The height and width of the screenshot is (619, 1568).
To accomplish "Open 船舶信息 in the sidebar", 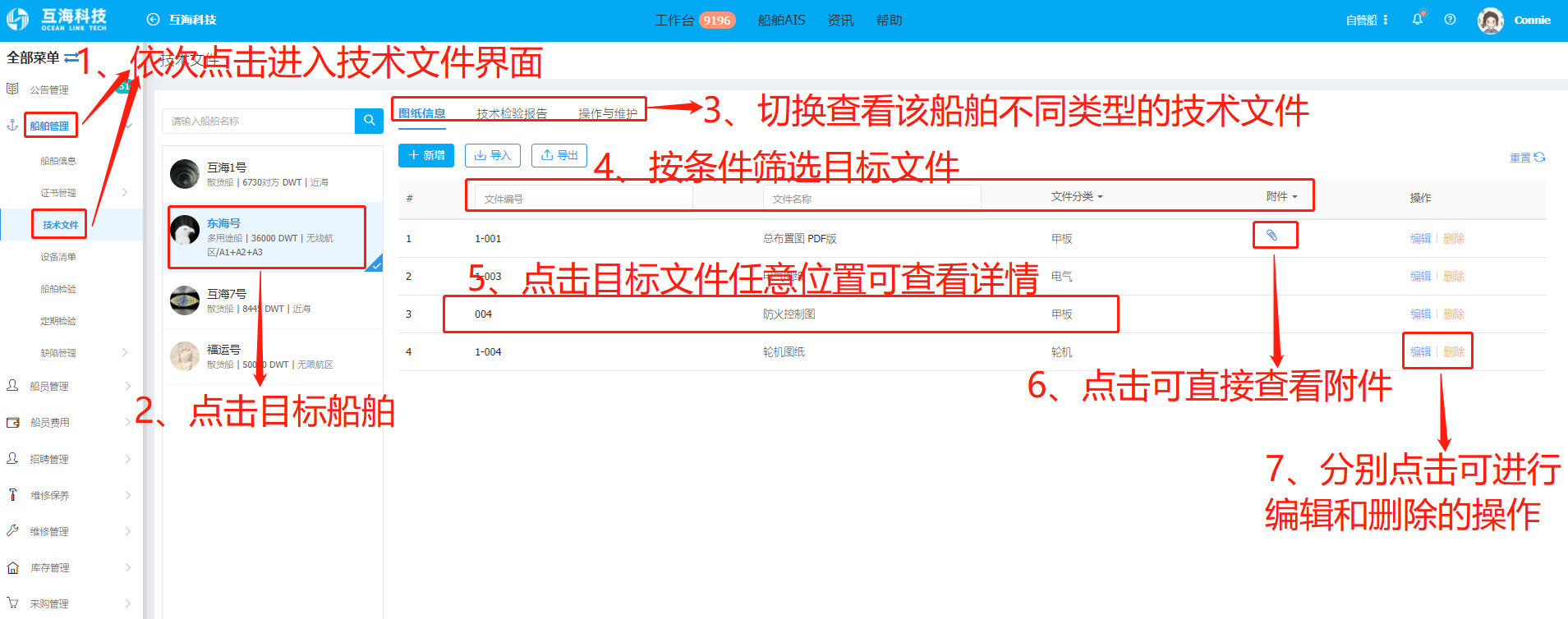I will point(58,161).
